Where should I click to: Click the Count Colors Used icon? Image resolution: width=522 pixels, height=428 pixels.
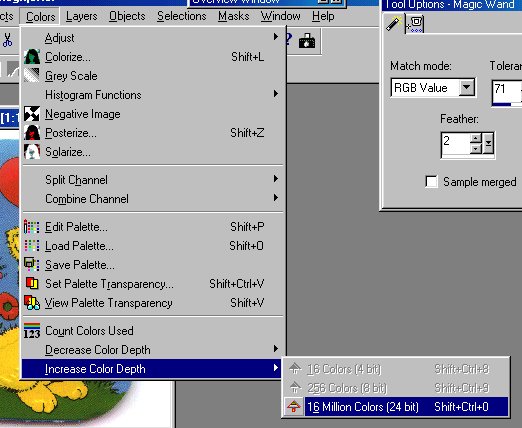click(x=32, y=331)
